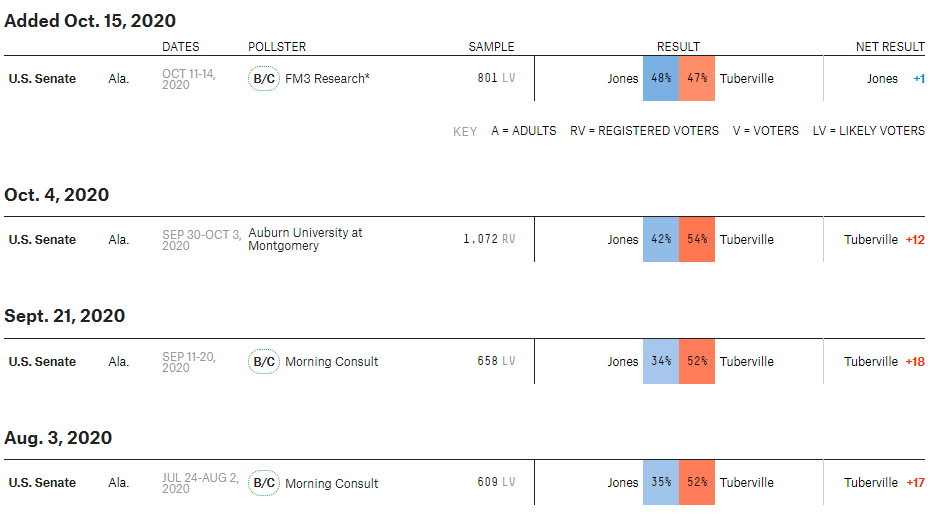The width and height of the screenshot is (949, 526).
Task: Click the POLLSTER column header
Action: point(277,47)
